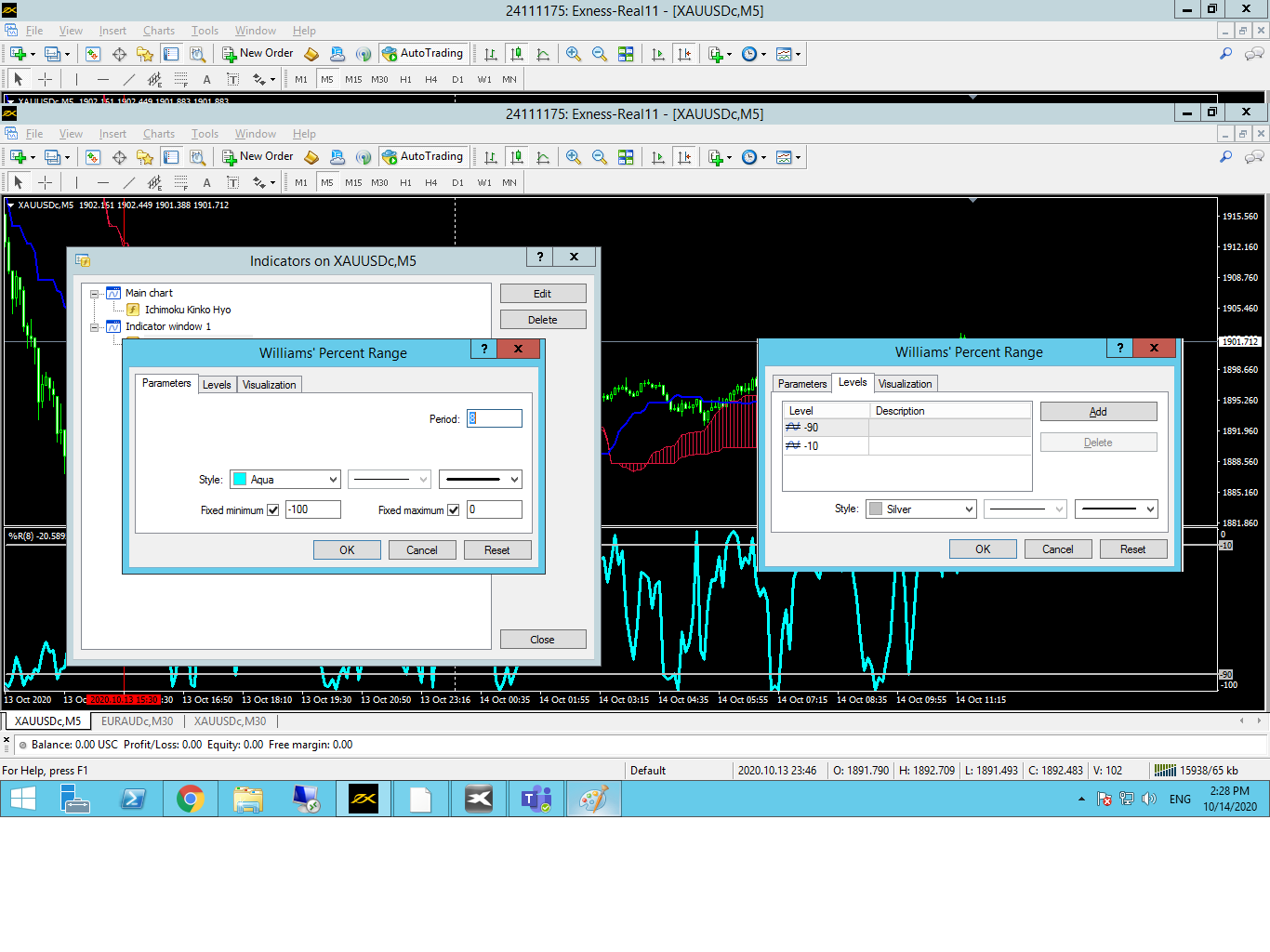Select the text label tool in the lower toolbar
The height and width of the screenshot is (952, 1270).
232,182
